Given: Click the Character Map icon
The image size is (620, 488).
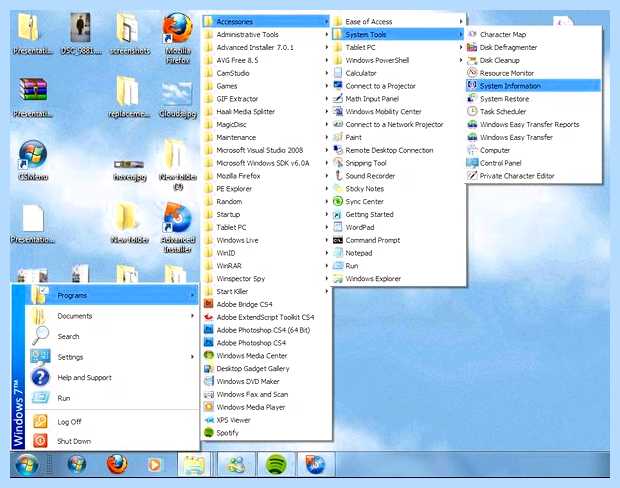Looking at the screenshot, I should 472,34.
